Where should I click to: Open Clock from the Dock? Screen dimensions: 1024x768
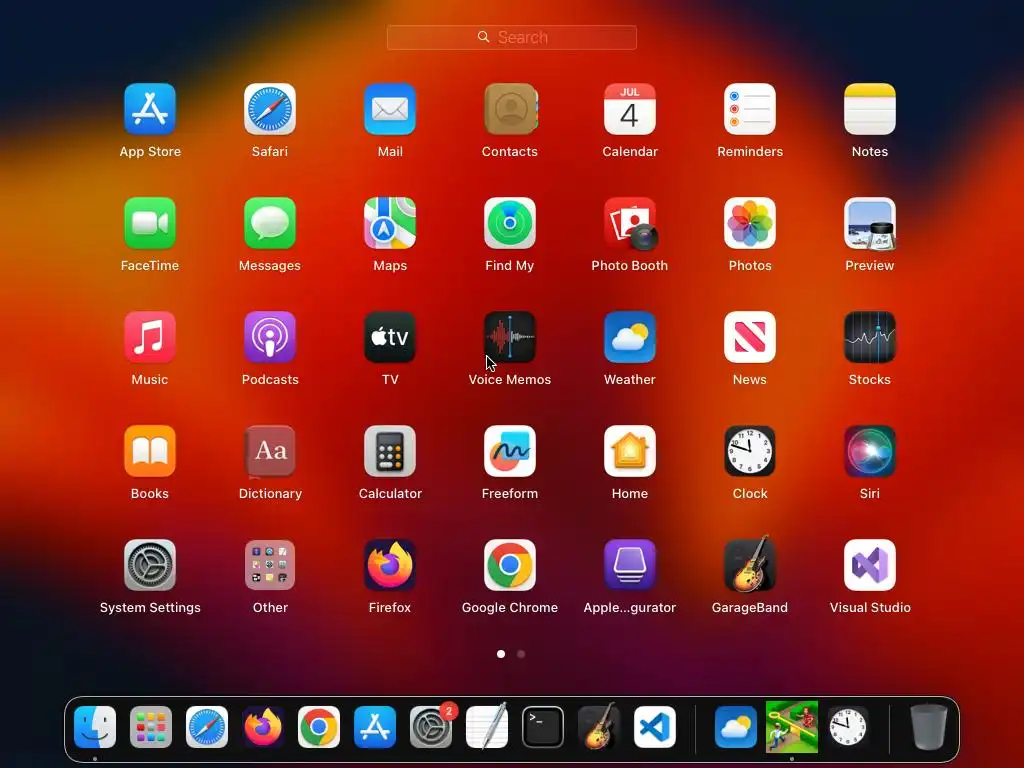point(848,727)
